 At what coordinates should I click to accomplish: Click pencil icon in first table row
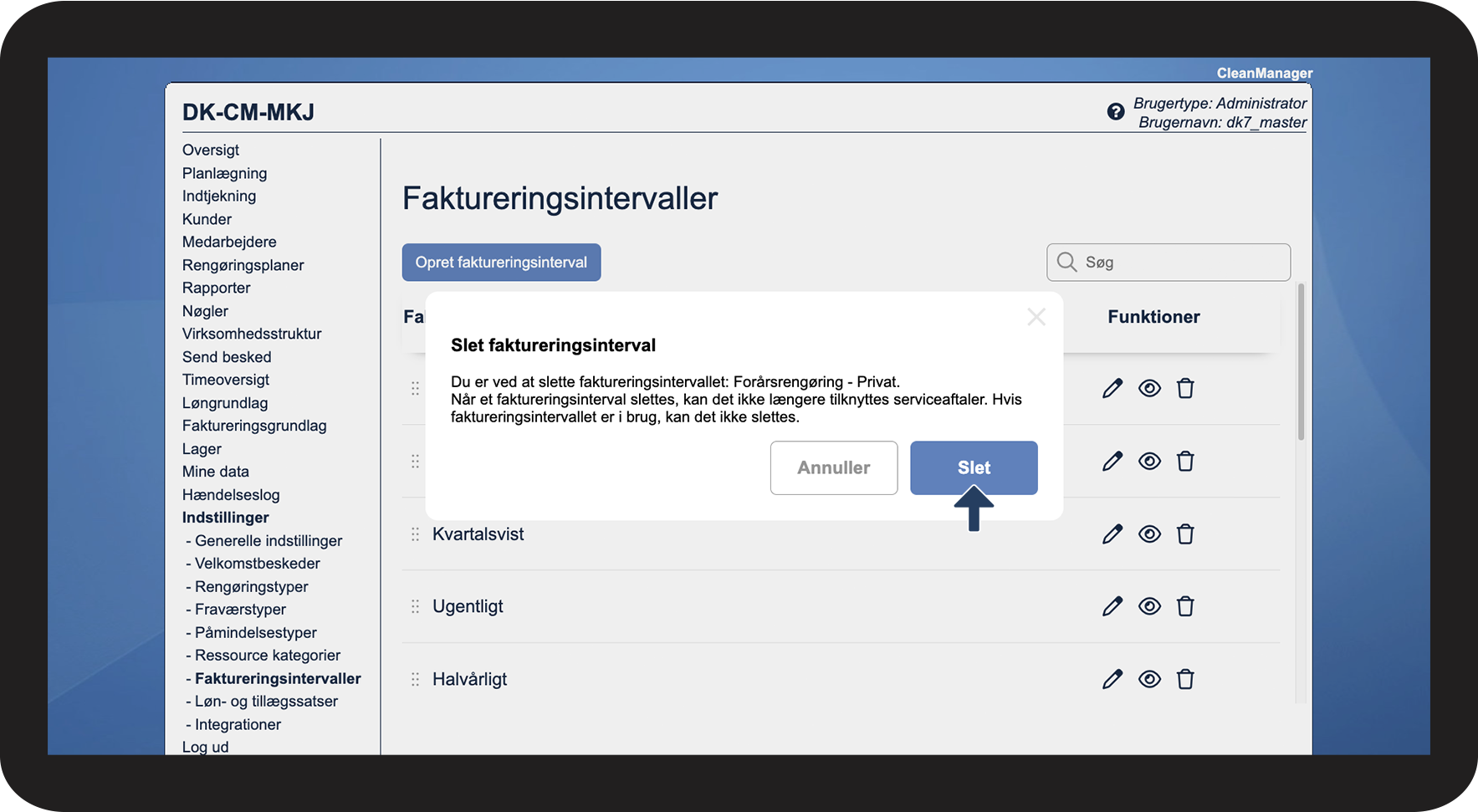[1112, 388]
